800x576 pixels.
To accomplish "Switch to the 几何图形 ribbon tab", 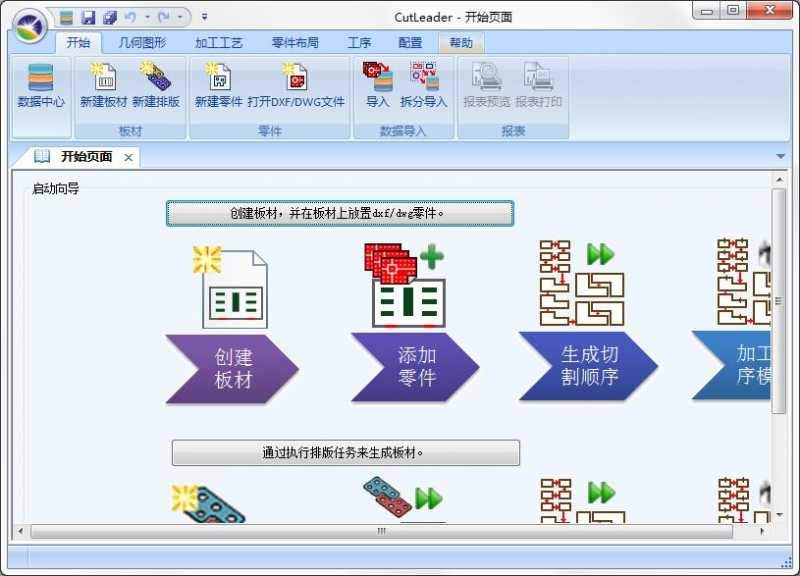I will tap(142, 43).
